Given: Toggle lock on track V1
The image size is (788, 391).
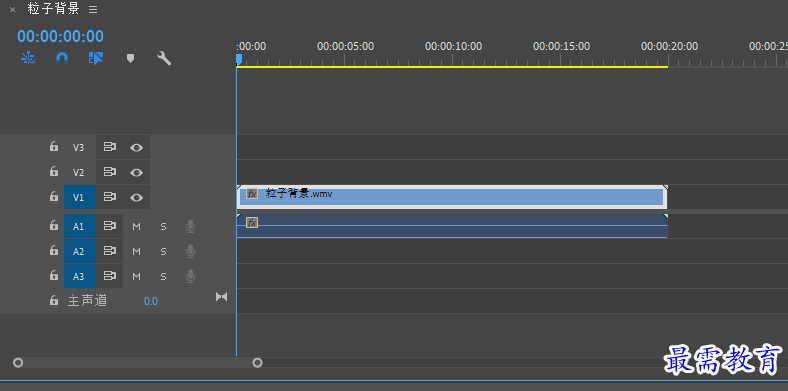Looking at the screenshot, I should (x=53, y=197).
